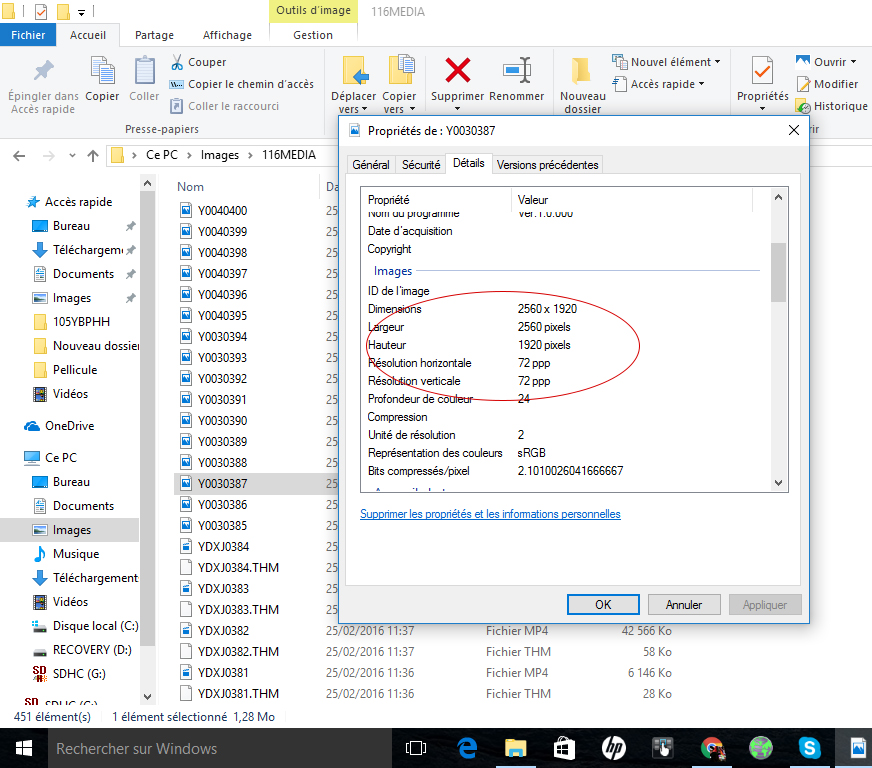Click the Annuler button
This screenshot has width=872, height=768.
pyautogui.click(x=683, y=604)
